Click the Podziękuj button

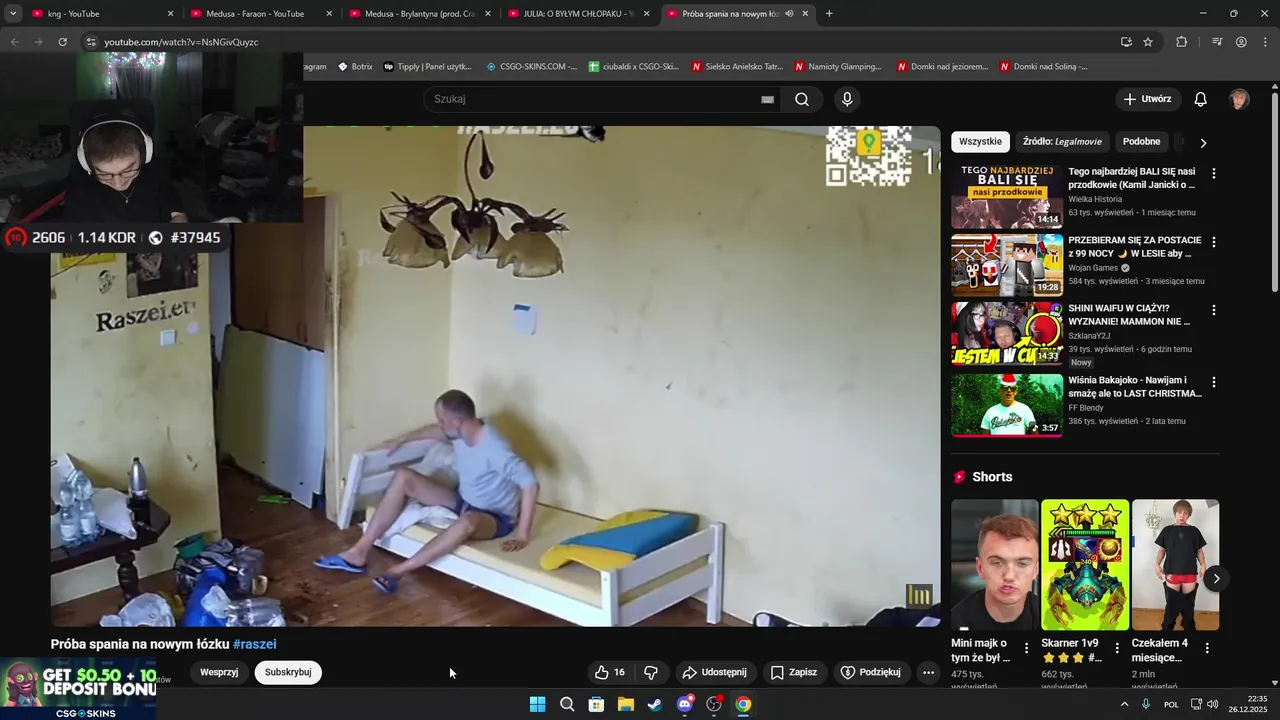[870, 672]
